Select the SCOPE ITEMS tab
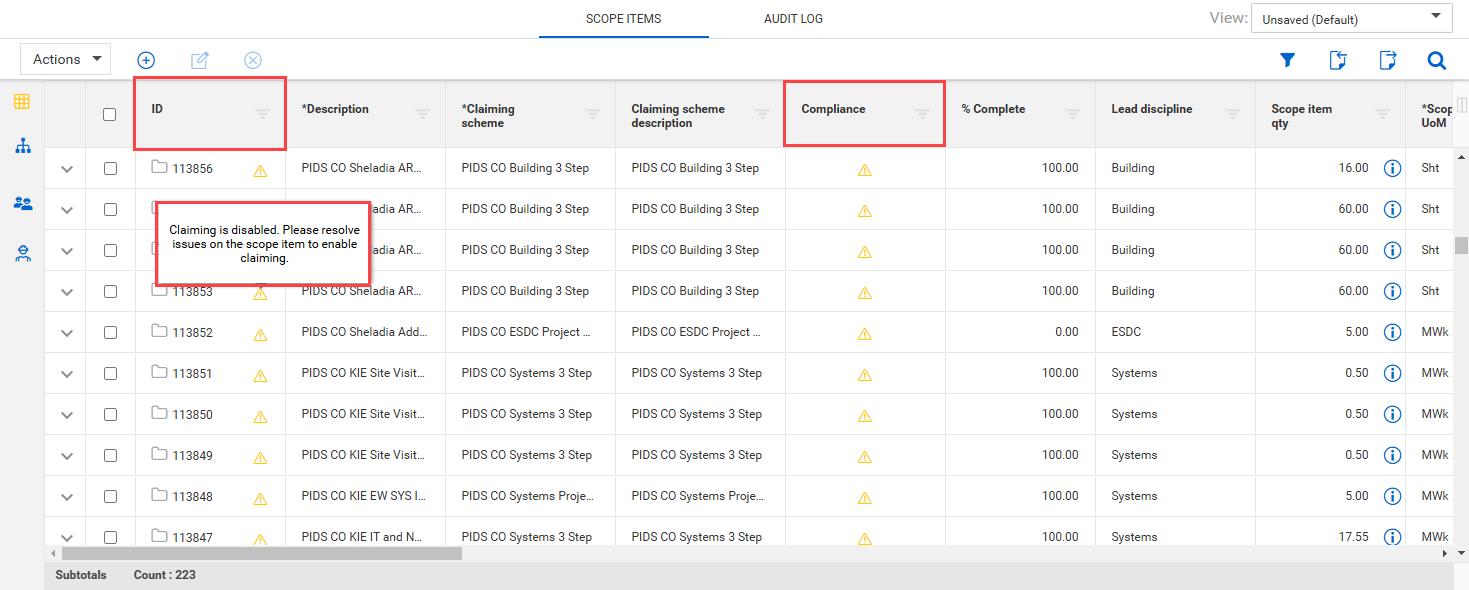 coord(623,19)
